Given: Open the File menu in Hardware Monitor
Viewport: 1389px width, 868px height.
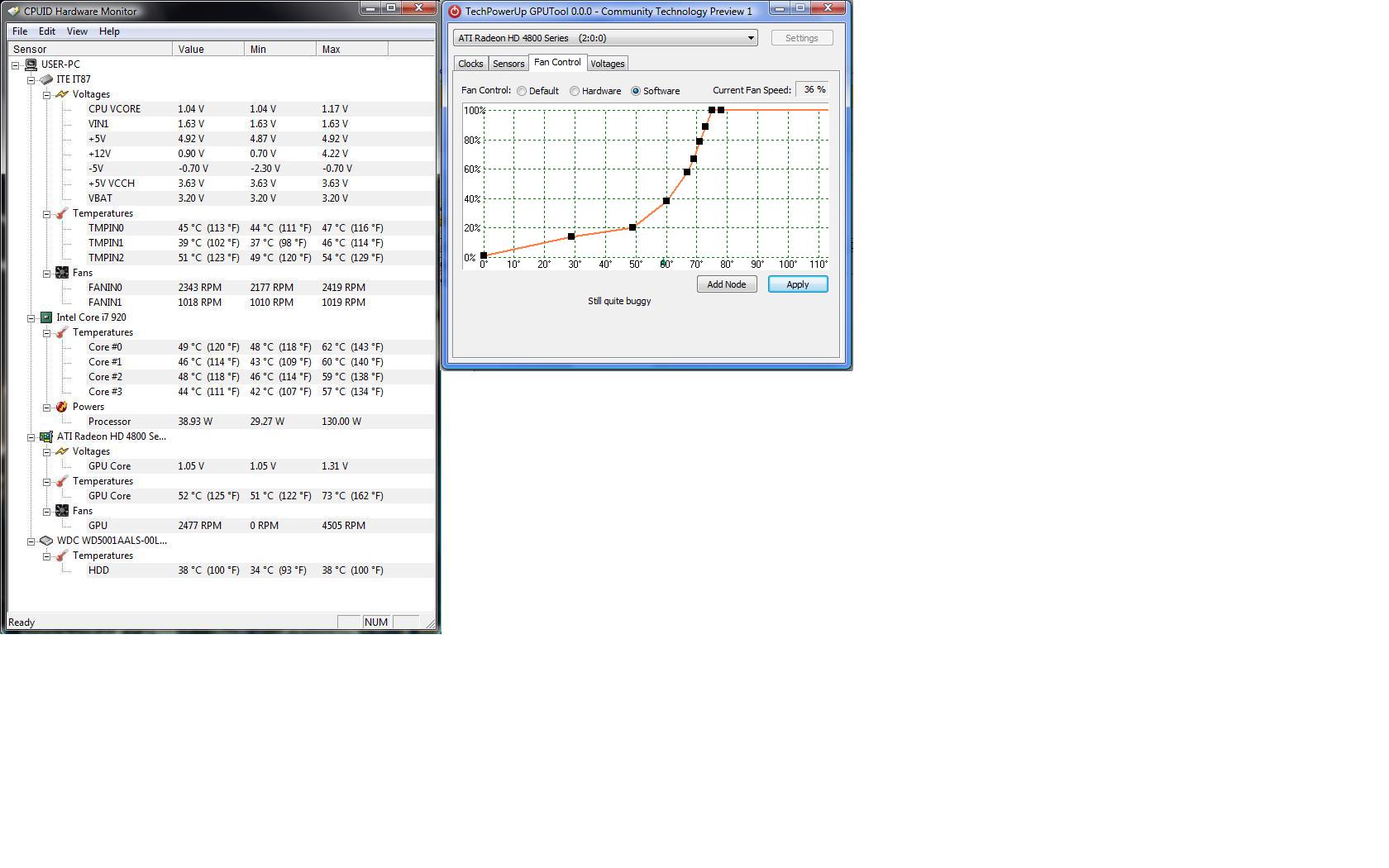Looking at the screenshot, I should (20, 31).
